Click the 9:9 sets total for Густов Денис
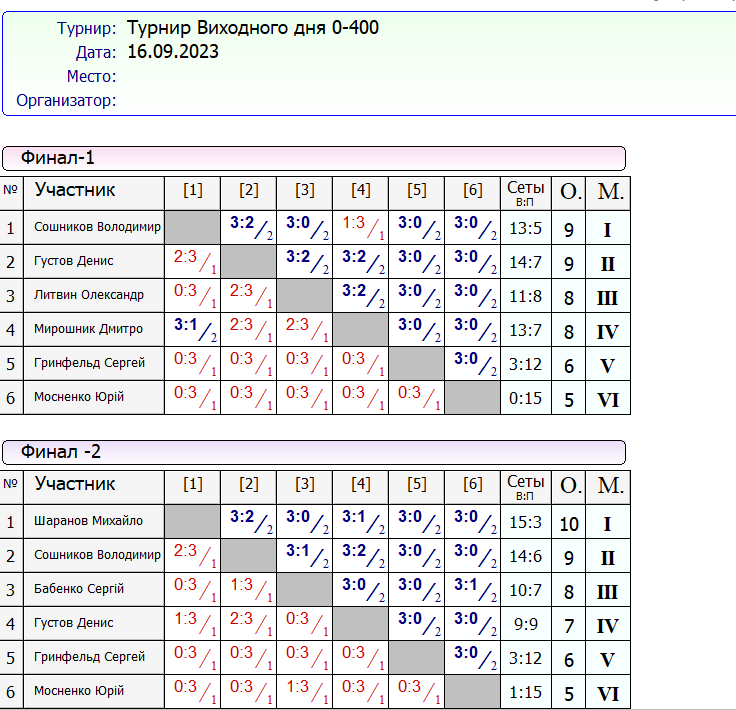 (x=525, y=624)
